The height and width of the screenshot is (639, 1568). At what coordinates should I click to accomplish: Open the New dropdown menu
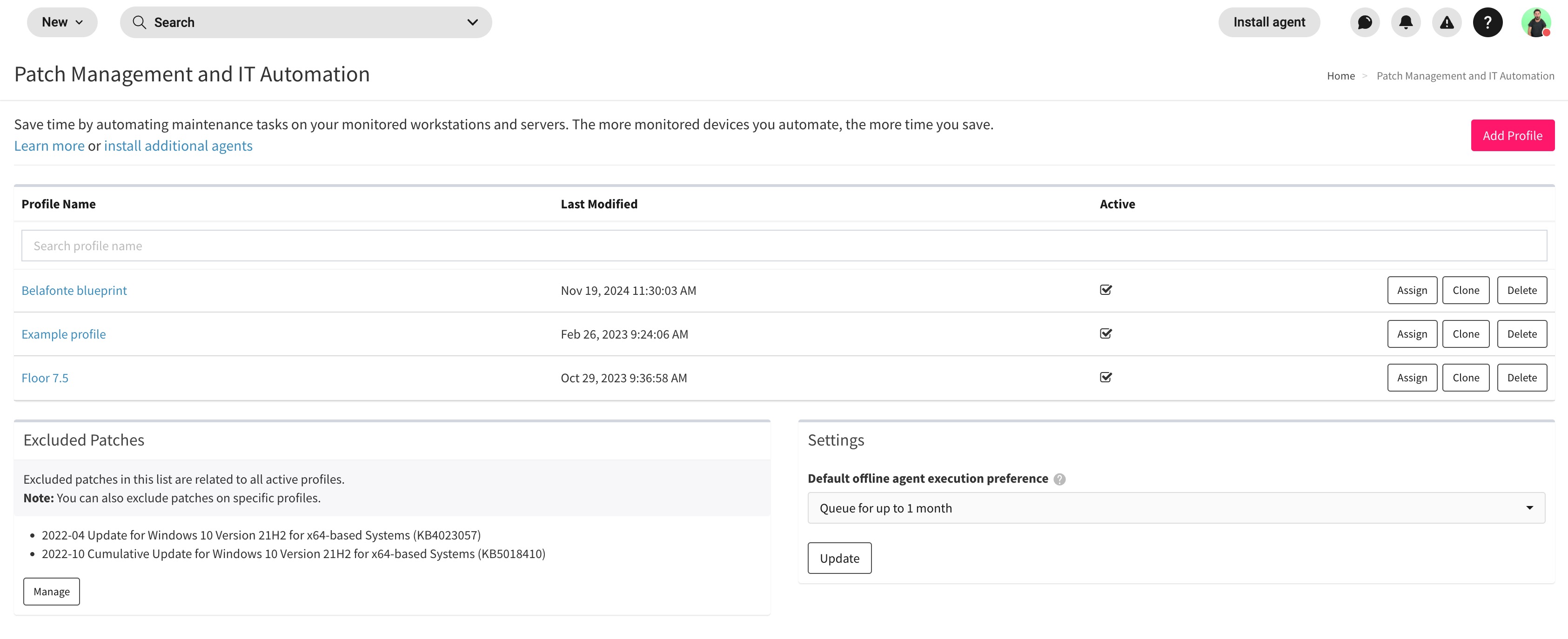pyautogui.click(x=62, y=22)
